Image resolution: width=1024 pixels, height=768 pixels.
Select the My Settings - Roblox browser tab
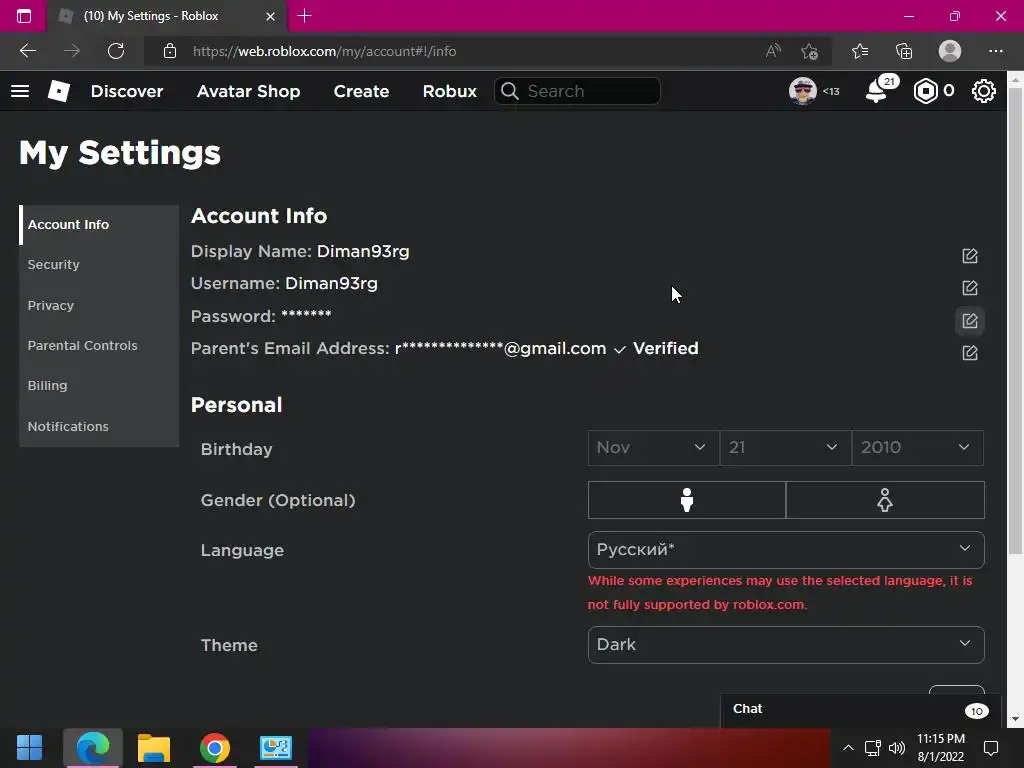167,16
